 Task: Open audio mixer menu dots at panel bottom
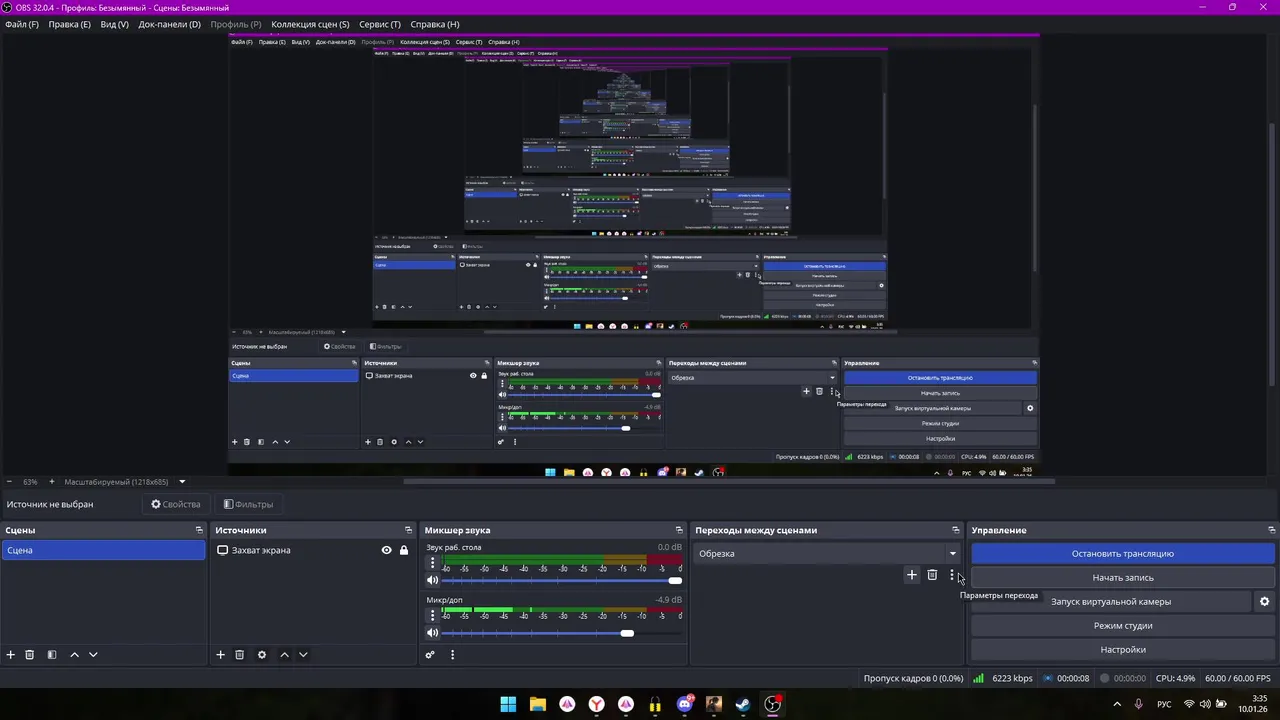pyautogui.click(x=452, y=655)
